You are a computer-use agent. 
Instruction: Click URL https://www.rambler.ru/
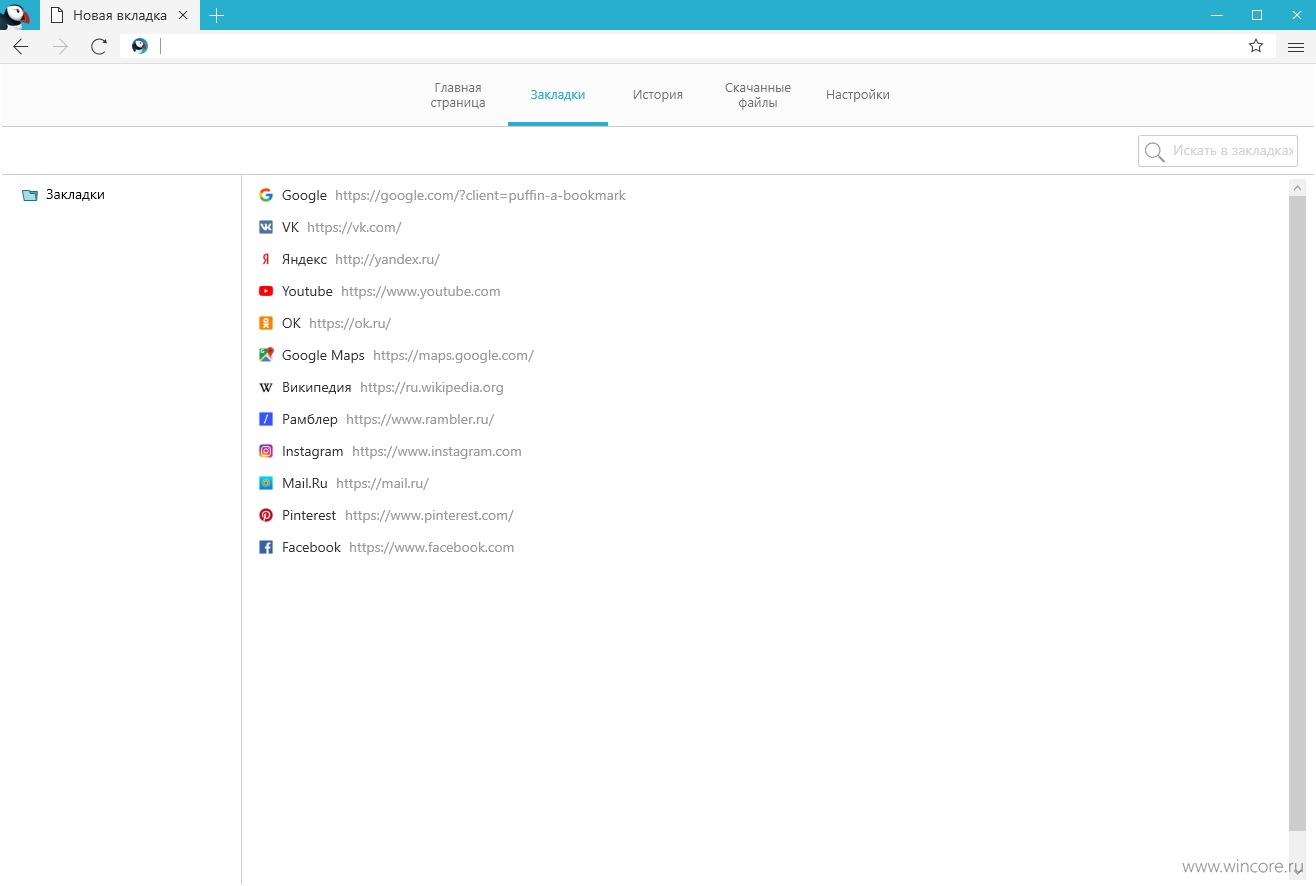coord(420,419)
